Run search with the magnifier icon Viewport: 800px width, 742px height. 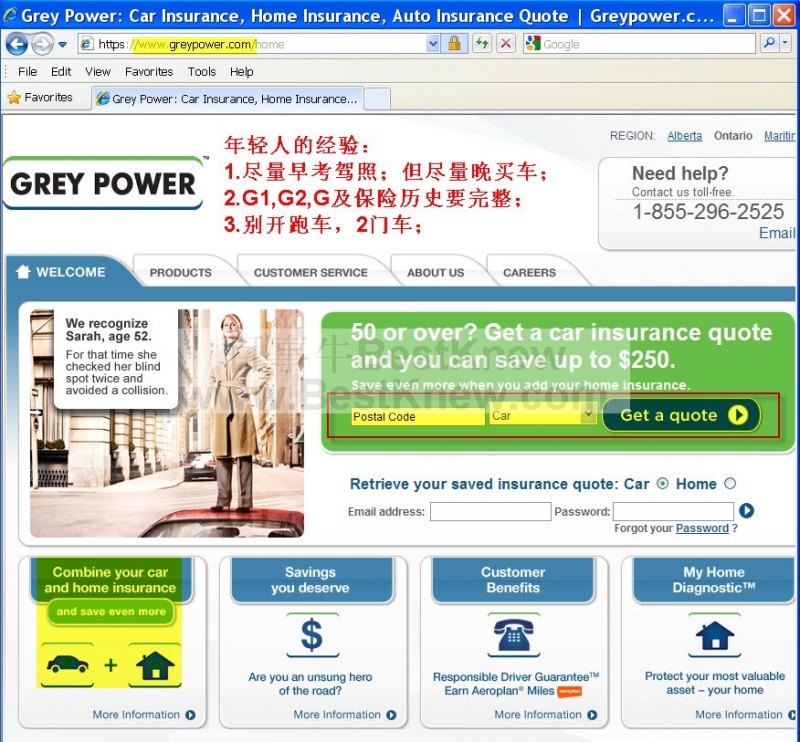click(769, 44)
